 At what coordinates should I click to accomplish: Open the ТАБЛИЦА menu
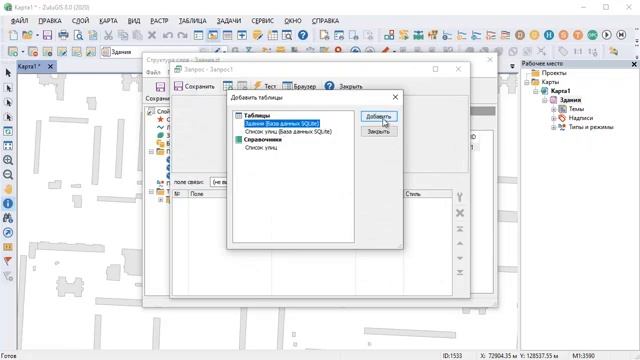pyautogui.click(x=192, y=21)
